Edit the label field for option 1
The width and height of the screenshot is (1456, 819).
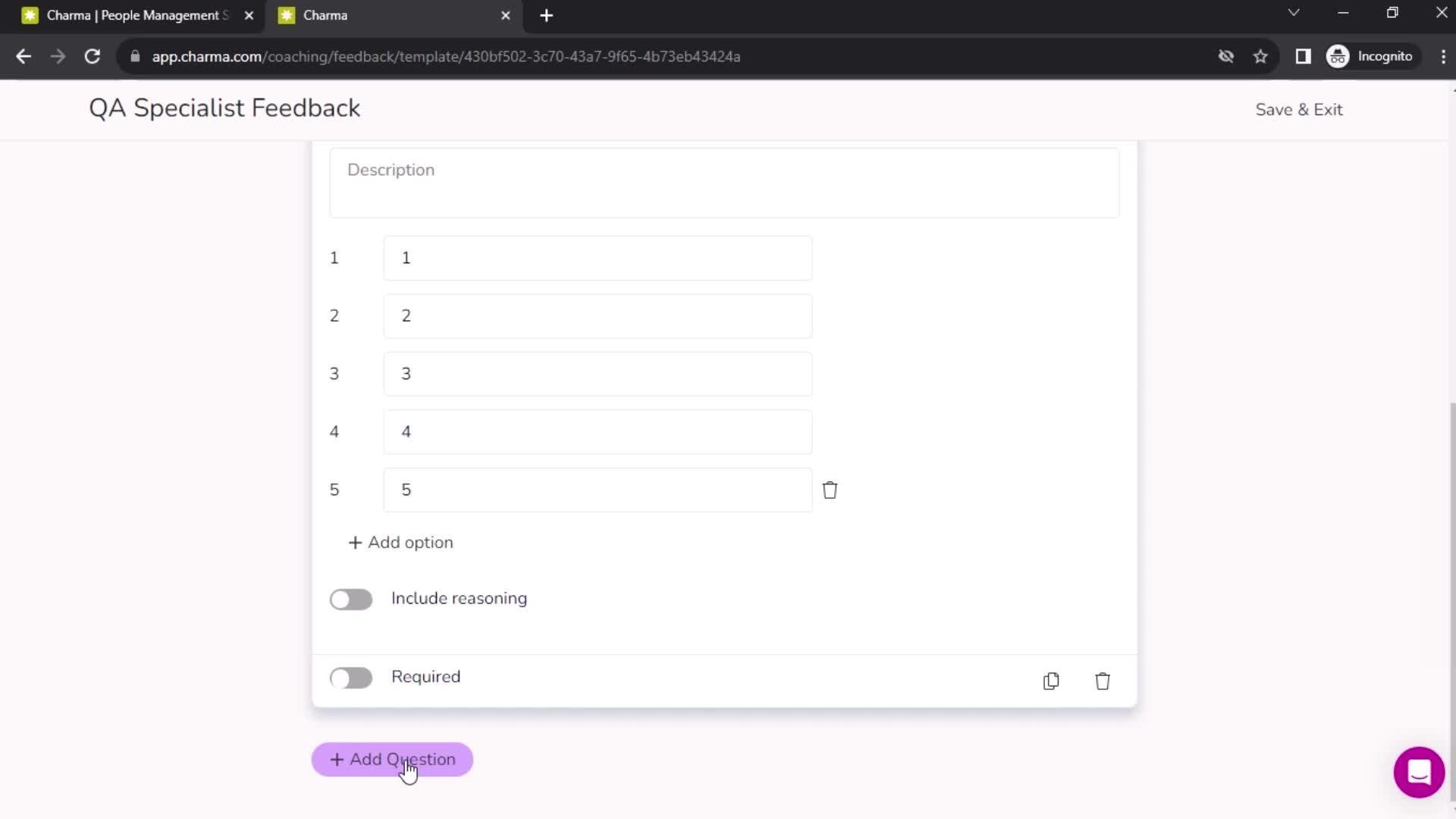tap(598, 258)
